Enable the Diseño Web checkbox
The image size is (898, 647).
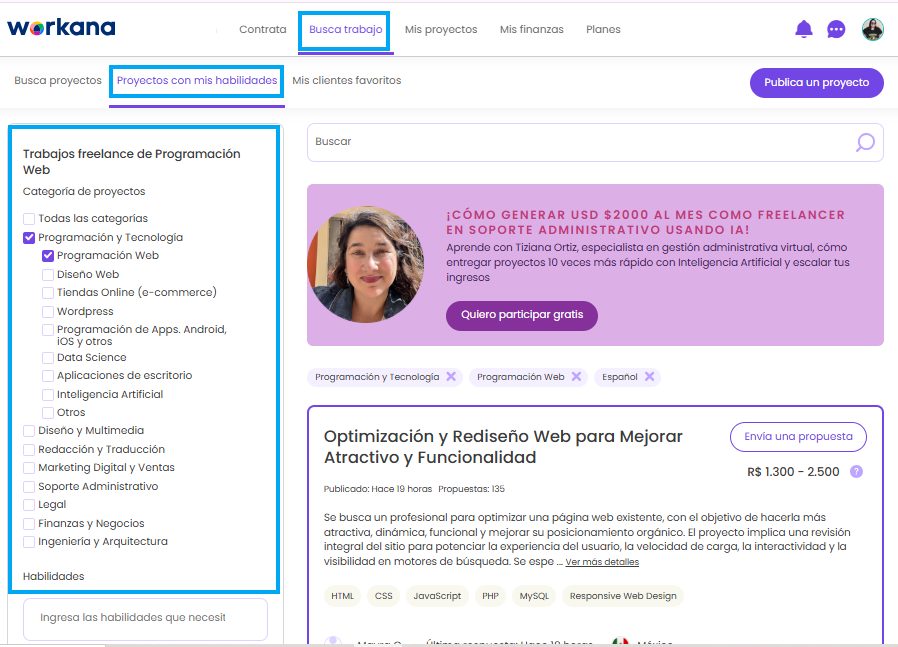[x=48, y=275]
